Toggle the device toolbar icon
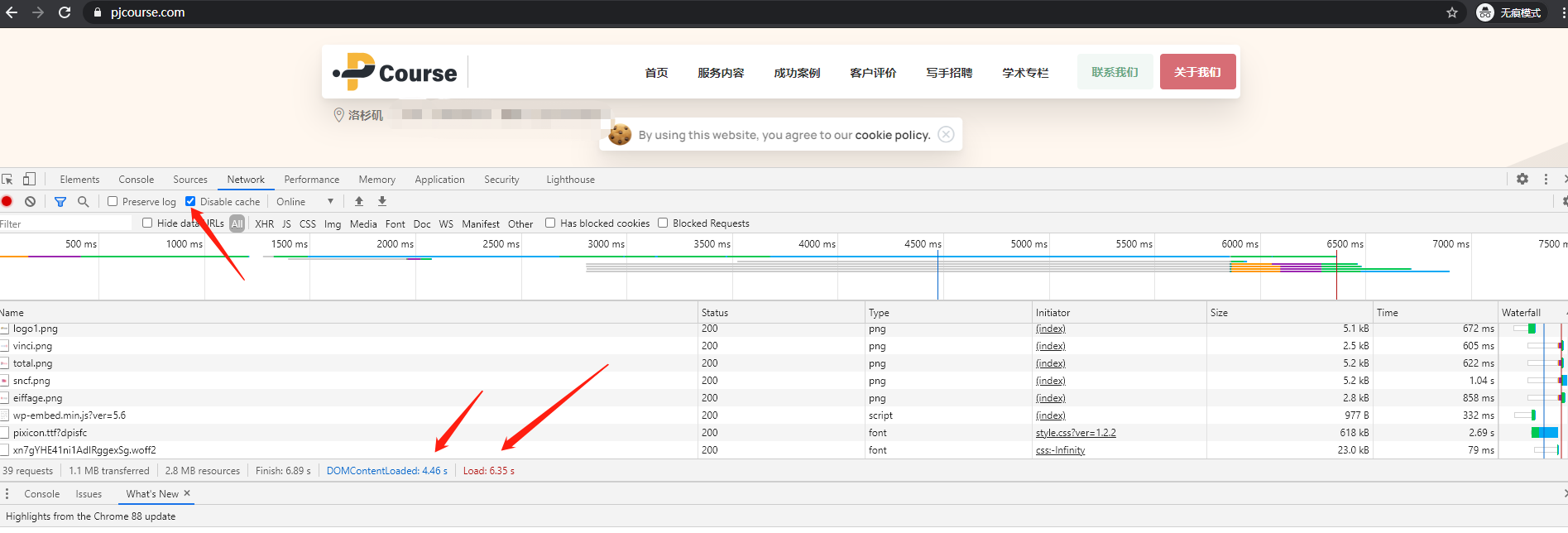Image resolution: width=1568 pixels, height=533 pixels. tap(29, 179)
